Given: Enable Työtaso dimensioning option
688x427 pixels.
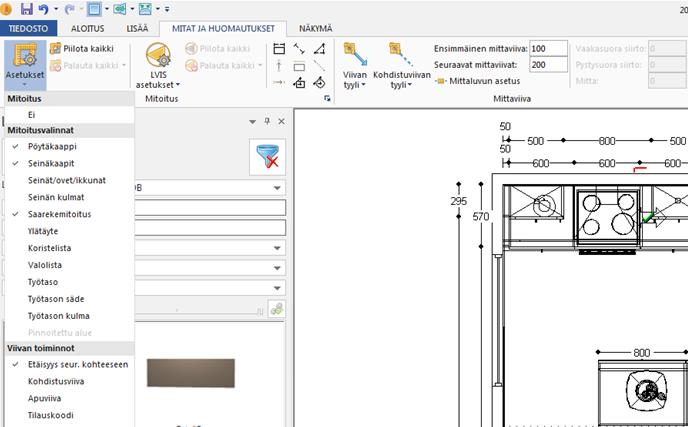Looking at the screenshot, I should coord(69,282).
